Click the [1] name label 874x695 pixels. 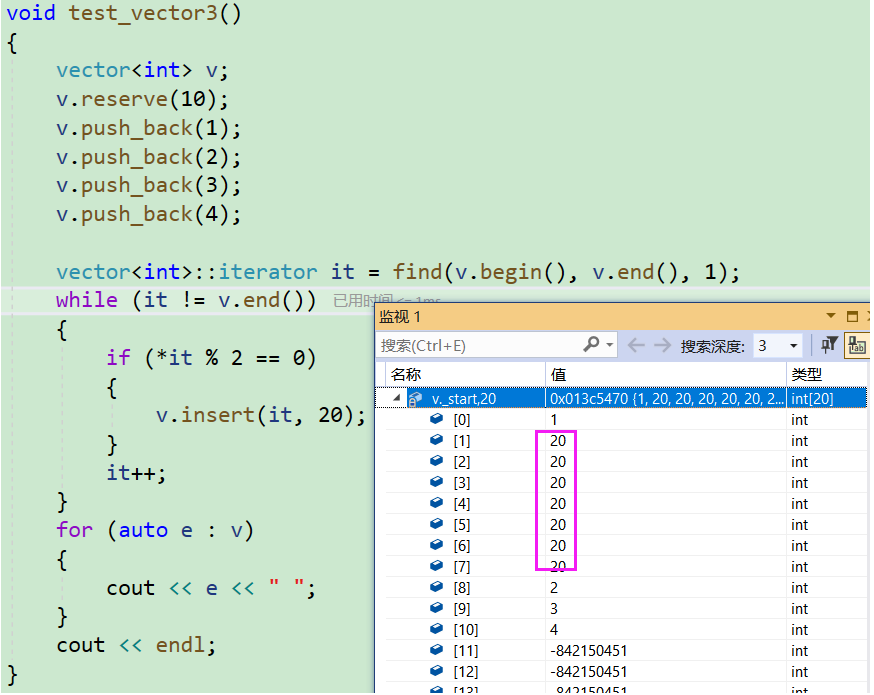pos(462,441)
